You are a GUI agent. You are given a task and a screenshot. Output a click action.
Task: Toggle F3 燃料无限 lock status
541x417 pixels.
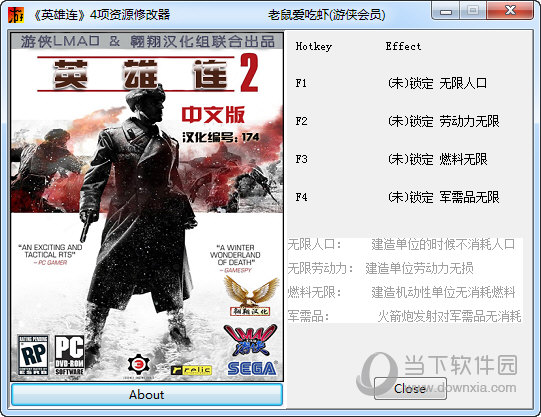pos(437,159)
